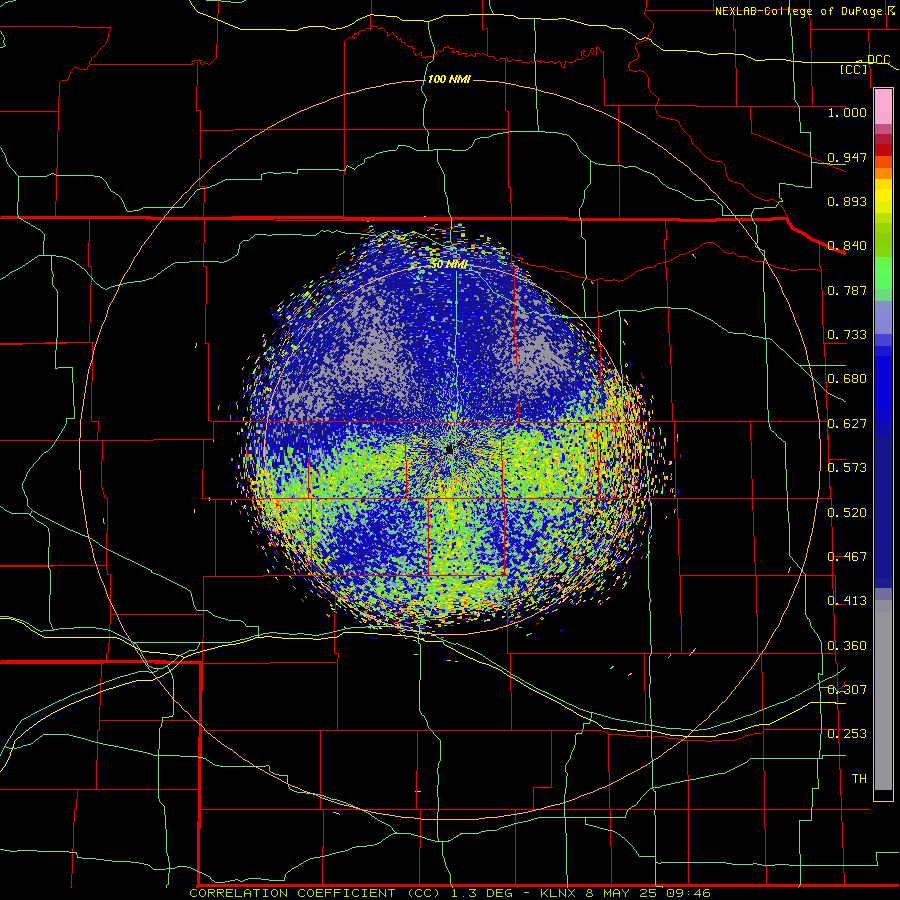
Task: Select the 0.253 legend value
Action: [x=847, y=734]
